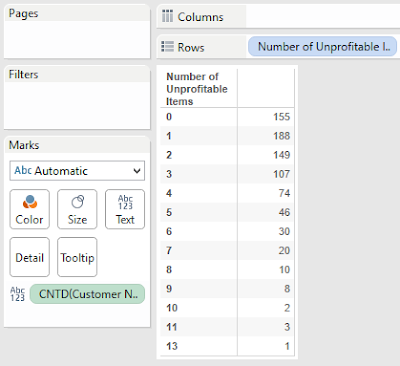
Task: Click the Columns shelf icon
Action: pos(167,16)
